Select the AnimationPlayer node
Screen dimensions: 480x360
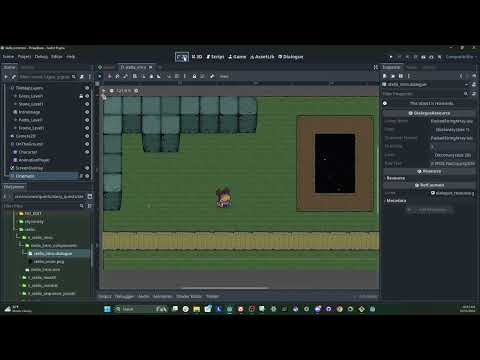tap(34, 160)
